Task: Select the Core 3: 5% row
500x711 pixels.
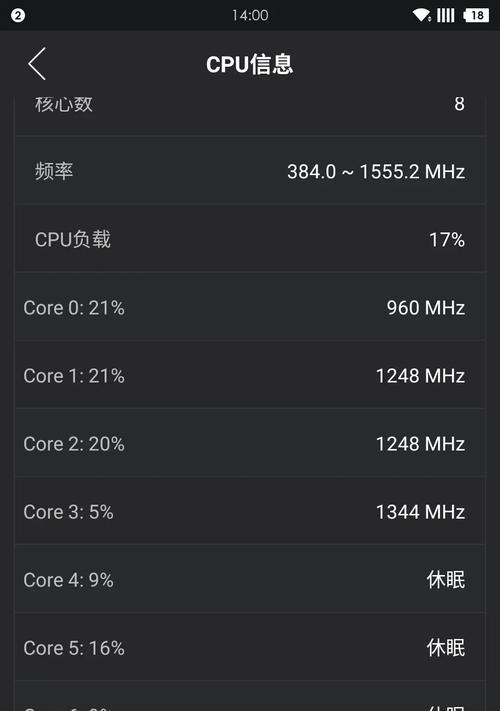Action: pyautogui.click(x=250, y=511)
